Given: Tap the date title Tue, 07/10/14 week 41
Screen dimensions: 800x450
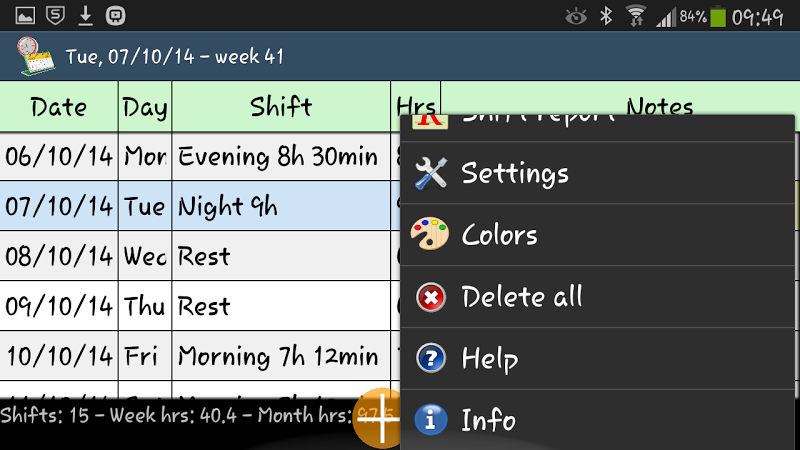Looking at the screenshot, I should (x=174, y=57).
